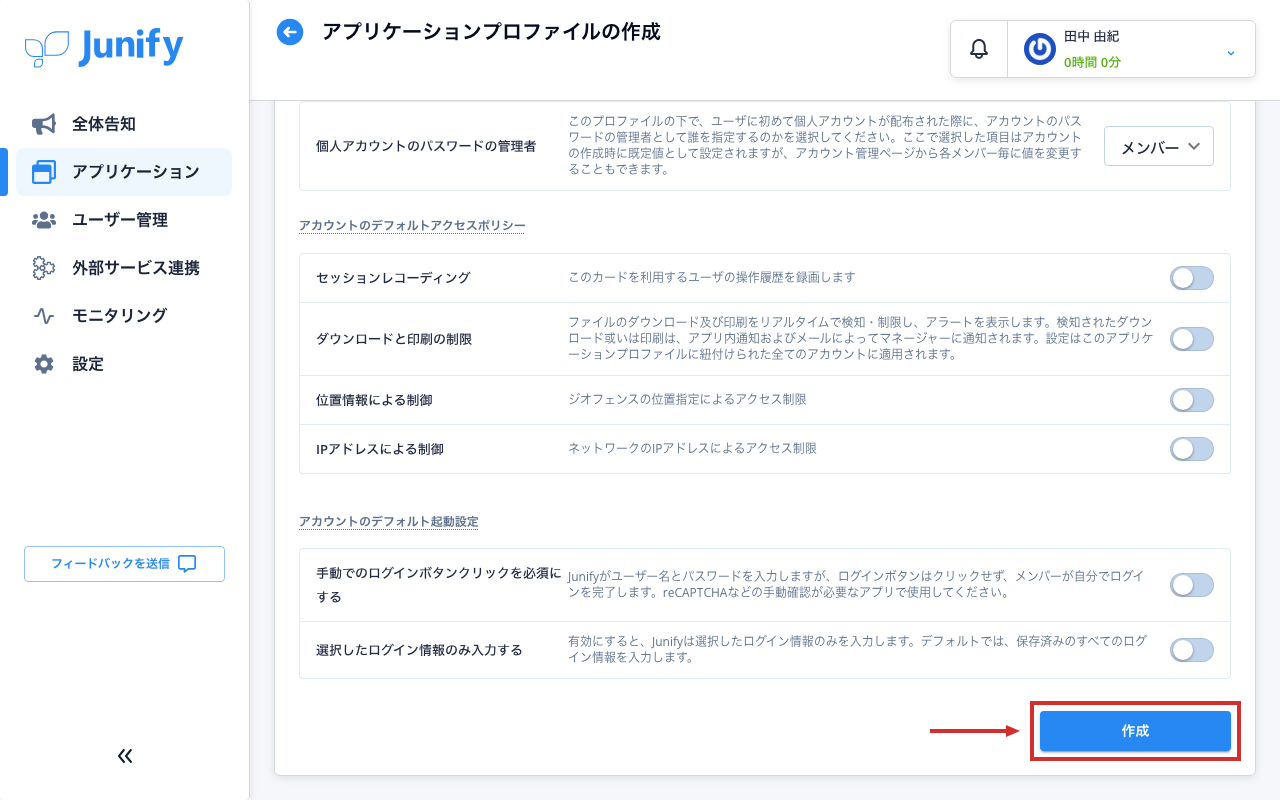Click the people icon for ユーザー管理
The width and height of the screenshot is (1280, 800).
(x=43, y=220)
